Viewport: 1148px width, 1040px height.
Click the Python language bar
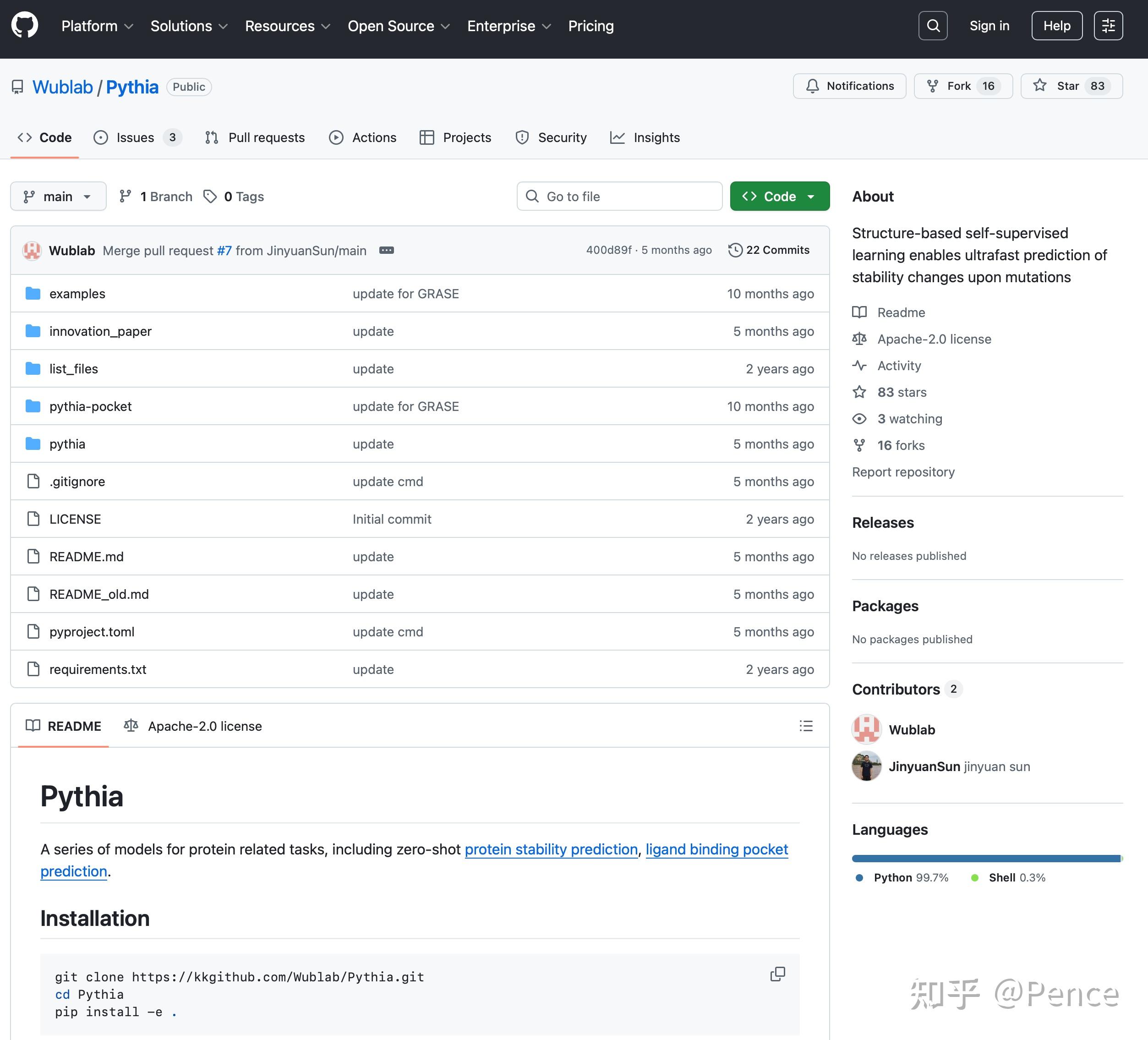tap(985, 858)
